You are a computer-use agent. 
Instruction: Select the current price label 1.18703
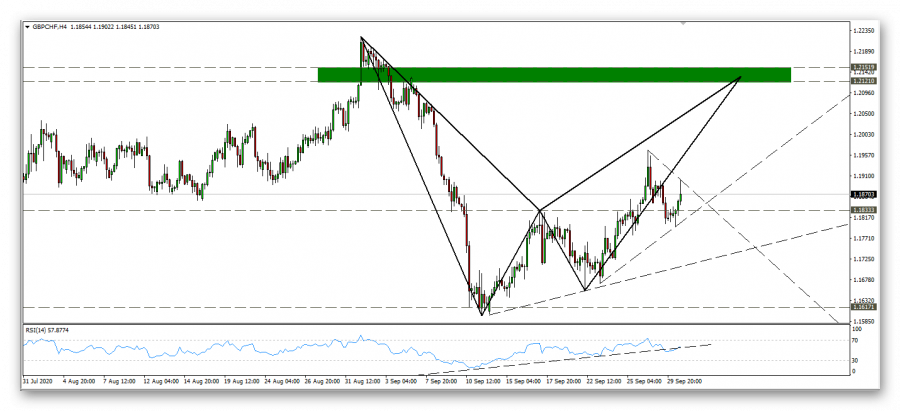[864, 194]
